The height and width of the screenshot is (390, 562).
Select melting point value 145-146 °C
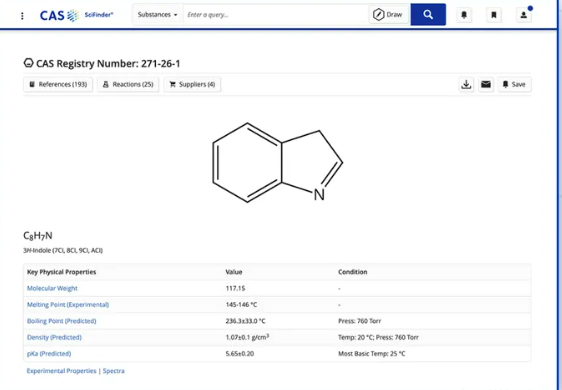[x=241, y=305]
